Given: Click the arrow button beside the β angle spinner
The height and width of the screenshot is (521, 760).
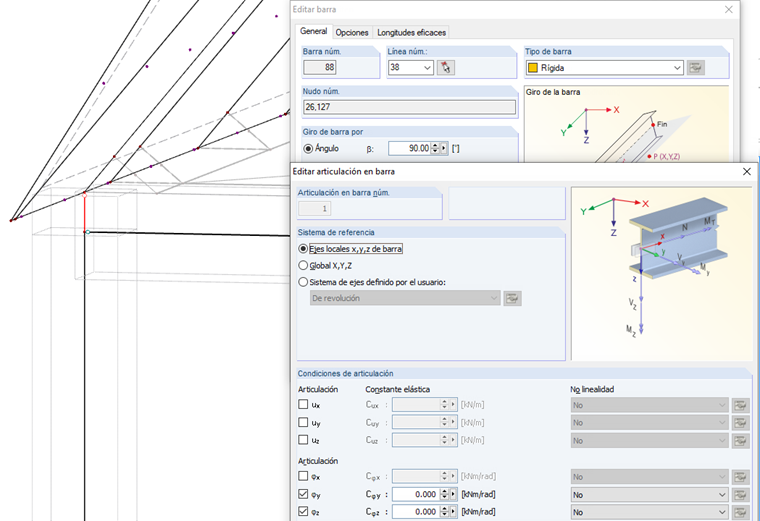Looking at the screenshot, I should click(x=443, y=148).
